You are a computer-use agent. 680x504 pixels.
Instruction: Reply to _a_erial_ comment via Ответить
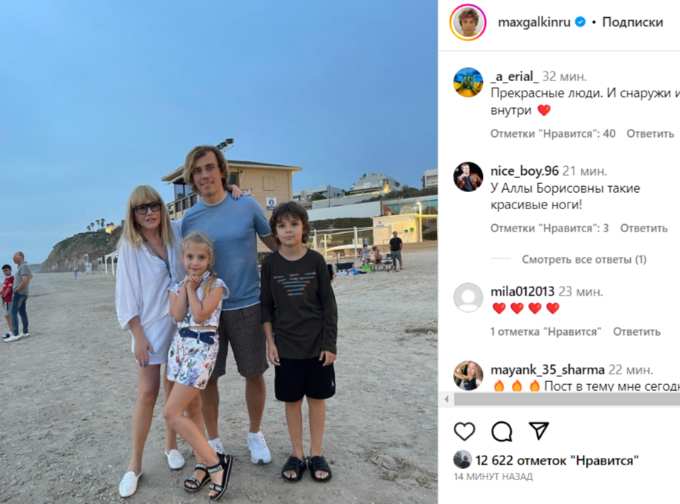[650, 134]
